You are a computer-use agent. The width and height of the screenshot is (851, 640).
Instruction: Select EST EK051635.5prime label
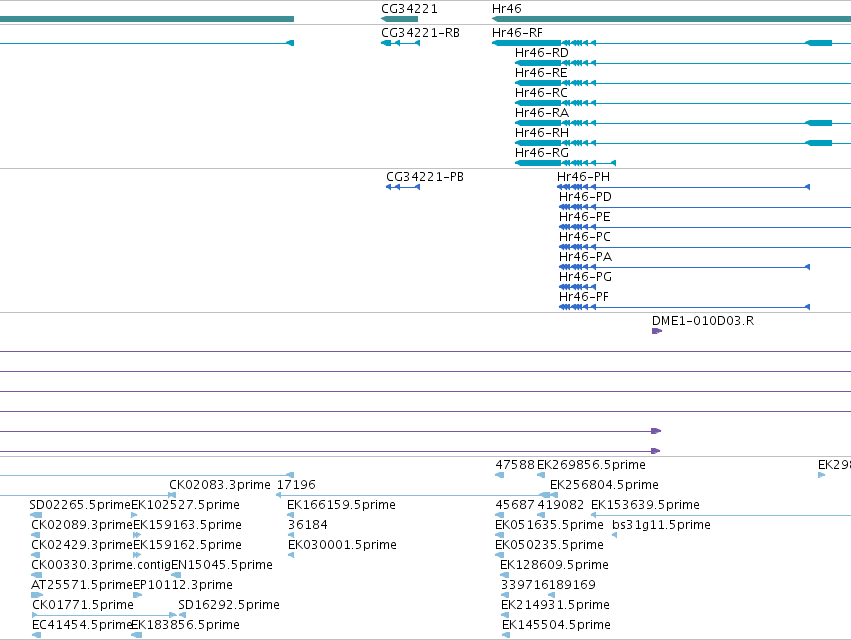pos(549,525)
